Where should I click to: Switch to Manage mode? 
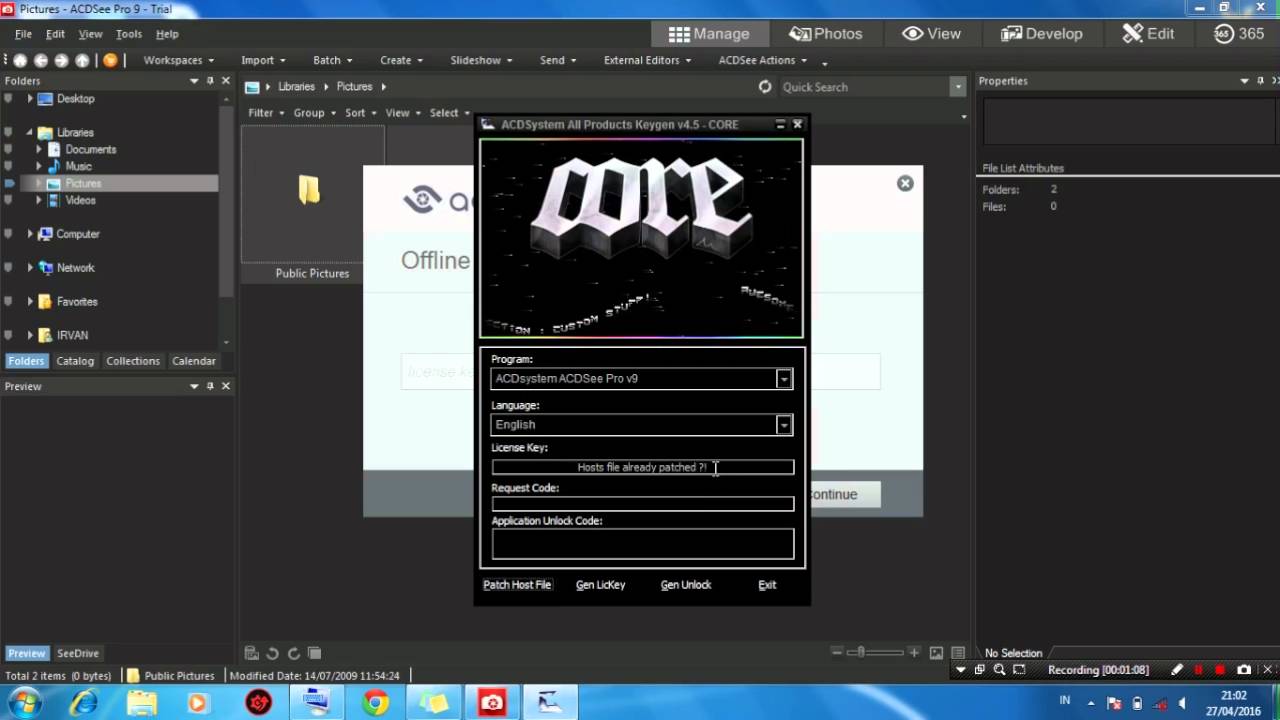(709, 33)
